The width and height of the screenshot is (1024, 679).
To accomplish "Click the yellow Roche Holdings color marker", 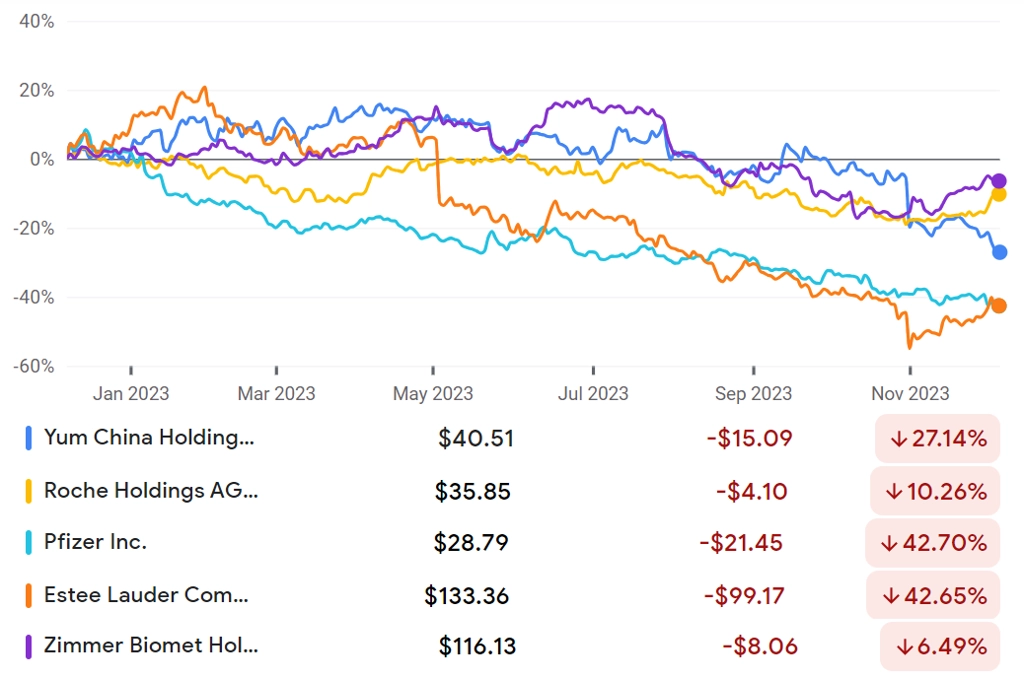I will point(29,491).
